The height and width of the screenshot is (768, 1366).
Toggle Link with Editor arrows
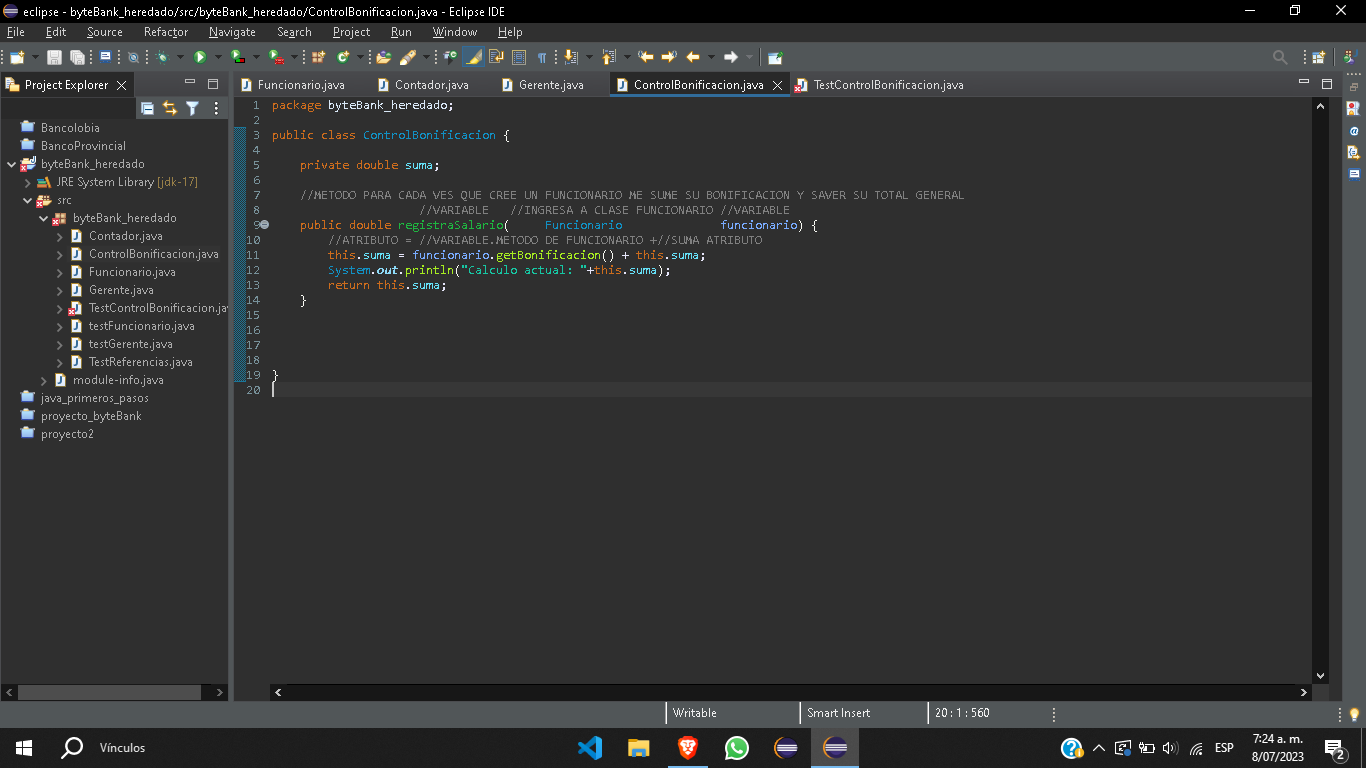pos(169,108)
